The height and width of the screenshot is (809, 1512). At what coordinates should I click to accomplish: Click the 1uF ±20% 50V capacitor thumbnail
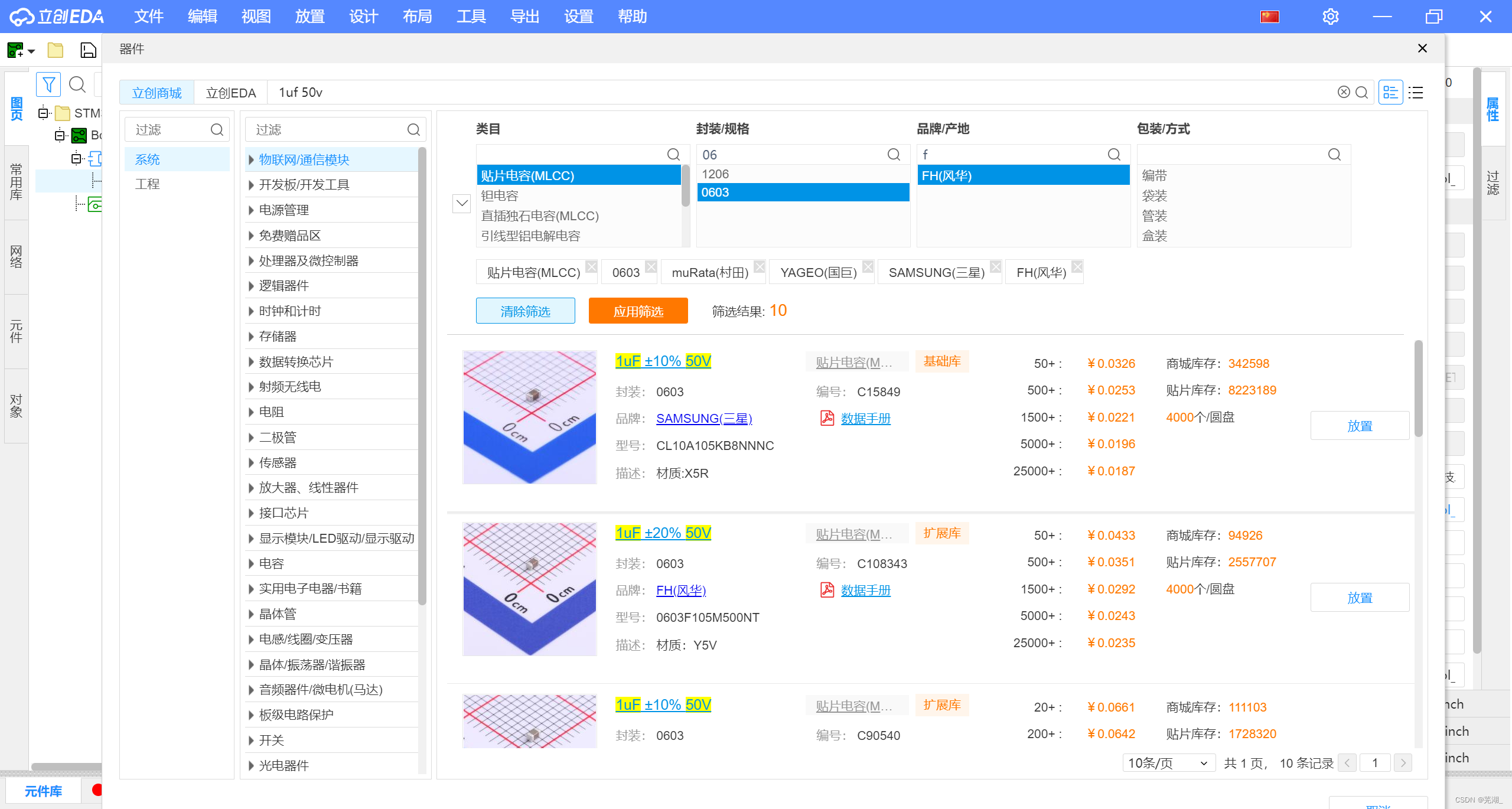(530, 589)
